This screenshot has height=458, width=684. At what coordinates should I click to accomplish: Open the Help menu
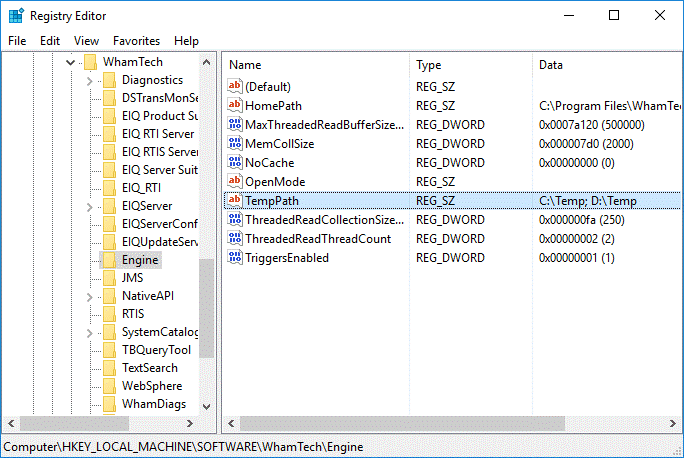186,41
